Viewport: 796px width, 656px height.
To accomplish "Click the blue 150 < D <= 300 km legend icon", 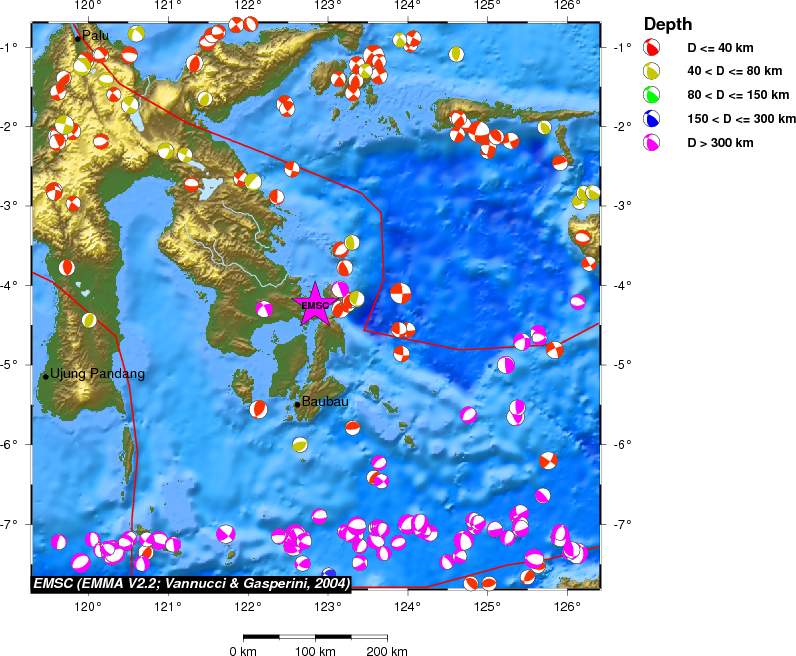I will (652, 119).
